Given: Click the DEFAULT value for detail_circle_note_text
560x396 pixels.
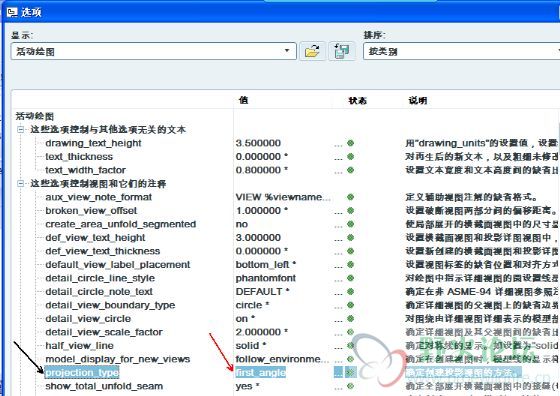Looking at the screenshot, I should pyautogui.click(x=262, y=292).
